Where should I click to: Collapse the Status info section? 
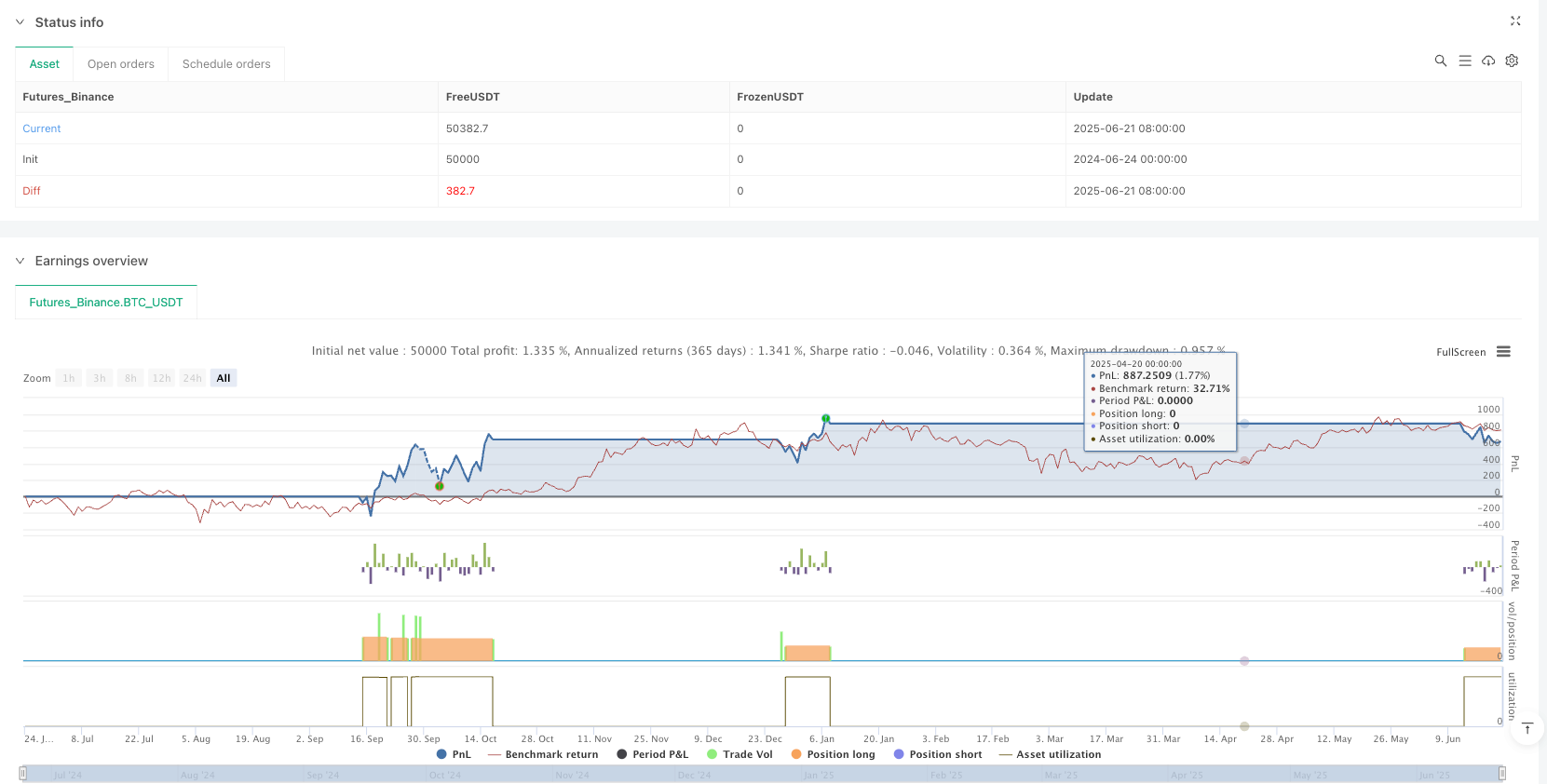click(20, 22)
